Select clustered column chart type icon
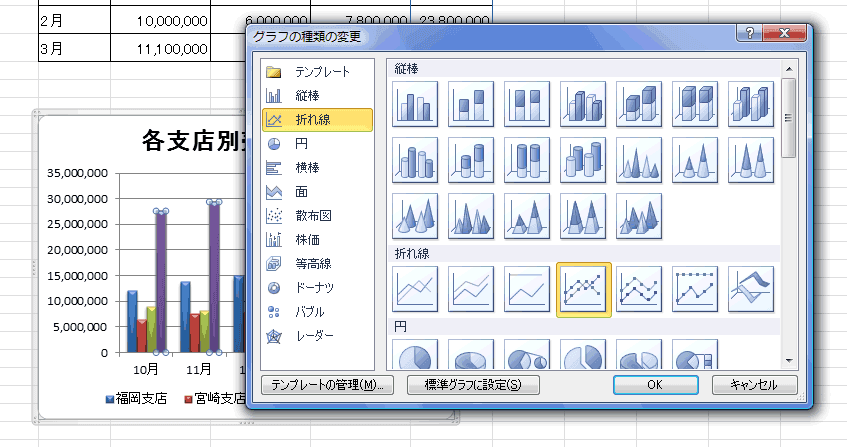847x447 pixels. tap(415, 104)
